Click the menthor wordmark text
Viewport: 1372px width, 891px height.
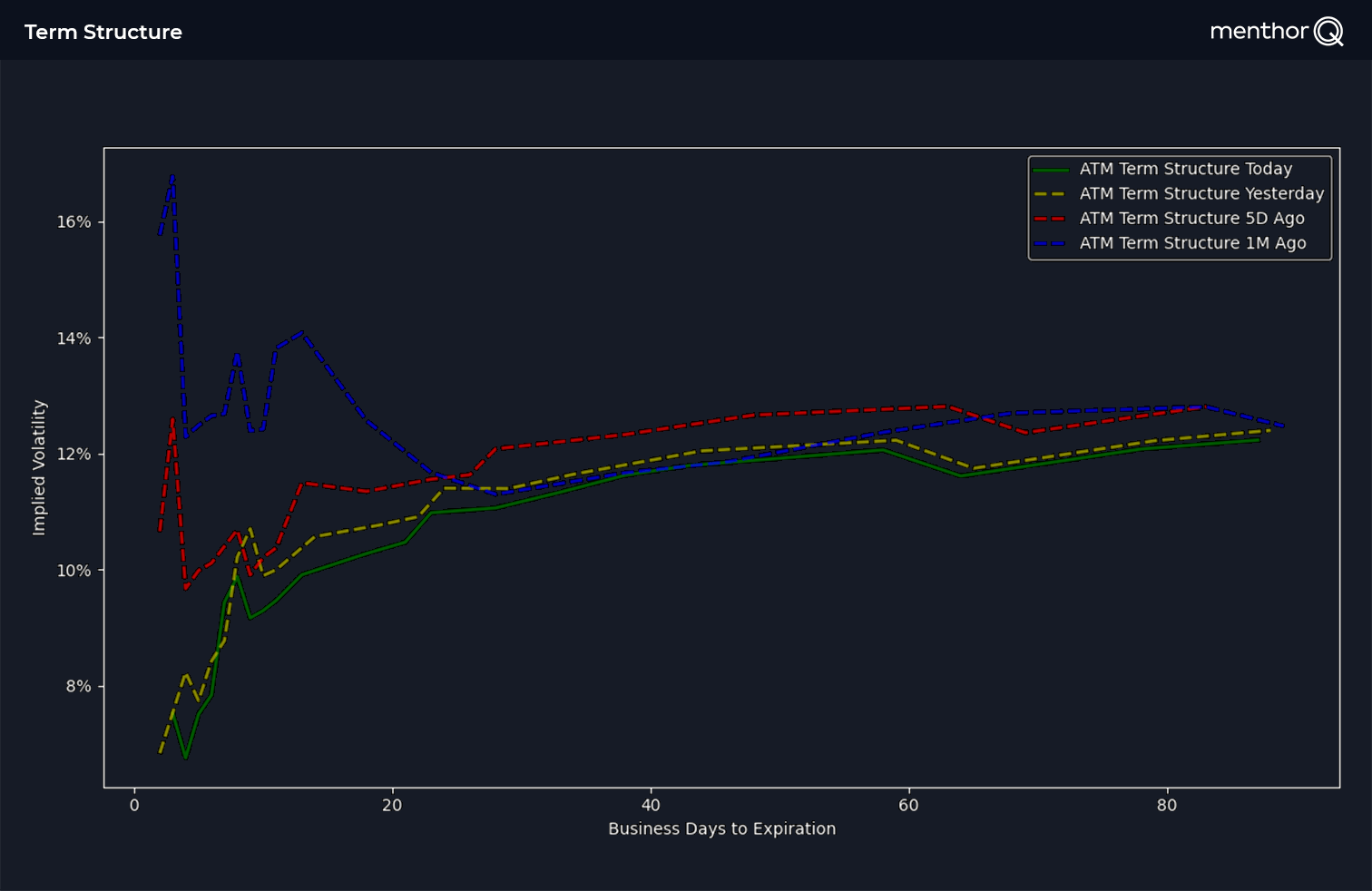point(1259,32)
